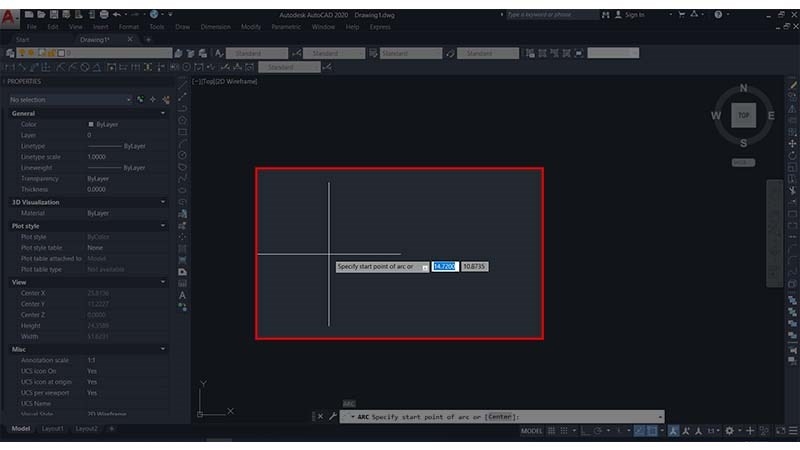Toggle object snap in the status bar
Viewport: 800px width, 450px height.
click(652, 431)
